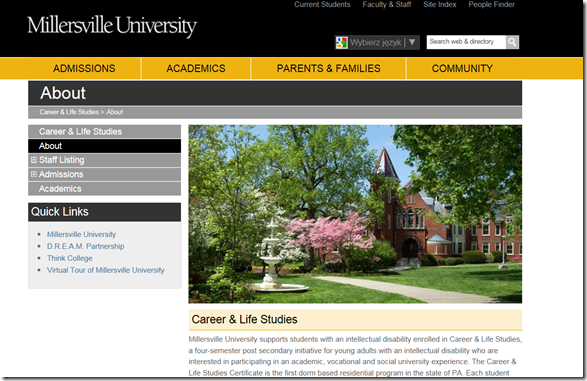Focus the Search web & directory field

click(x=466, y=42)
